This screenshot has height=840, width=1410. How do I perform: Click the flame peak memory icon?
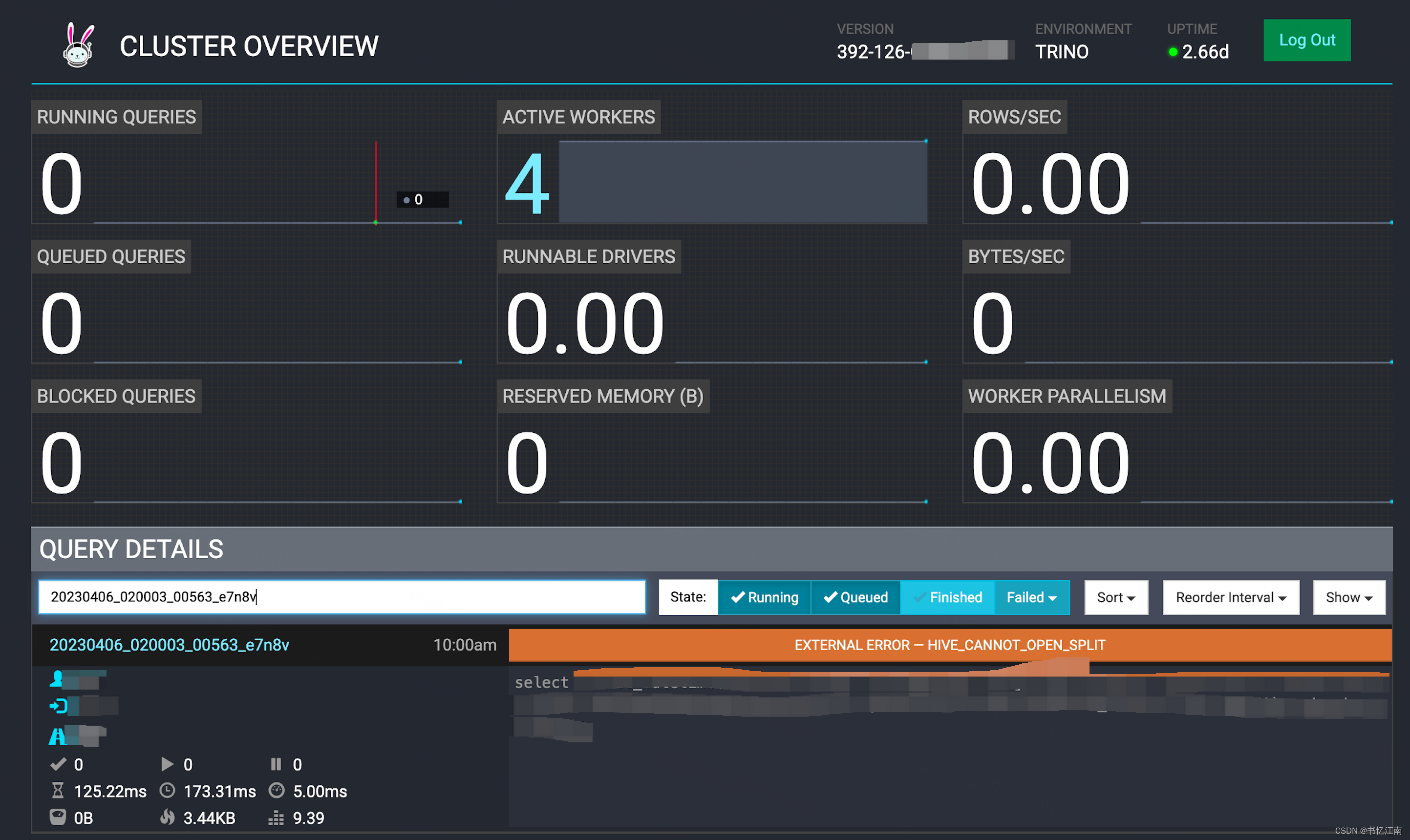[167, 817]
